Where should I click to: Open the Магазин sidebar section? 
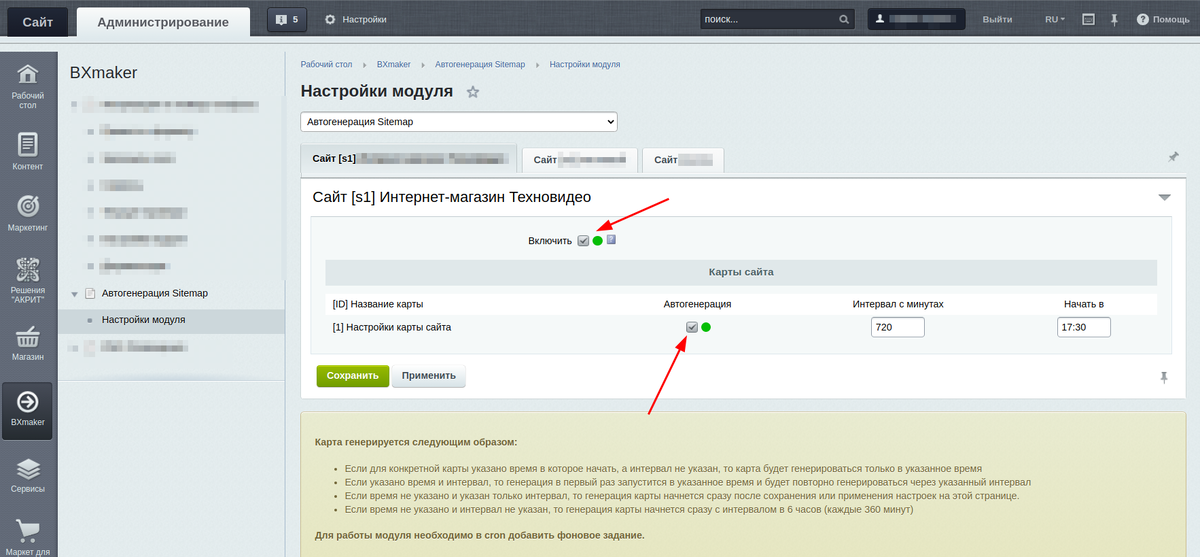[x=28, y=343]
